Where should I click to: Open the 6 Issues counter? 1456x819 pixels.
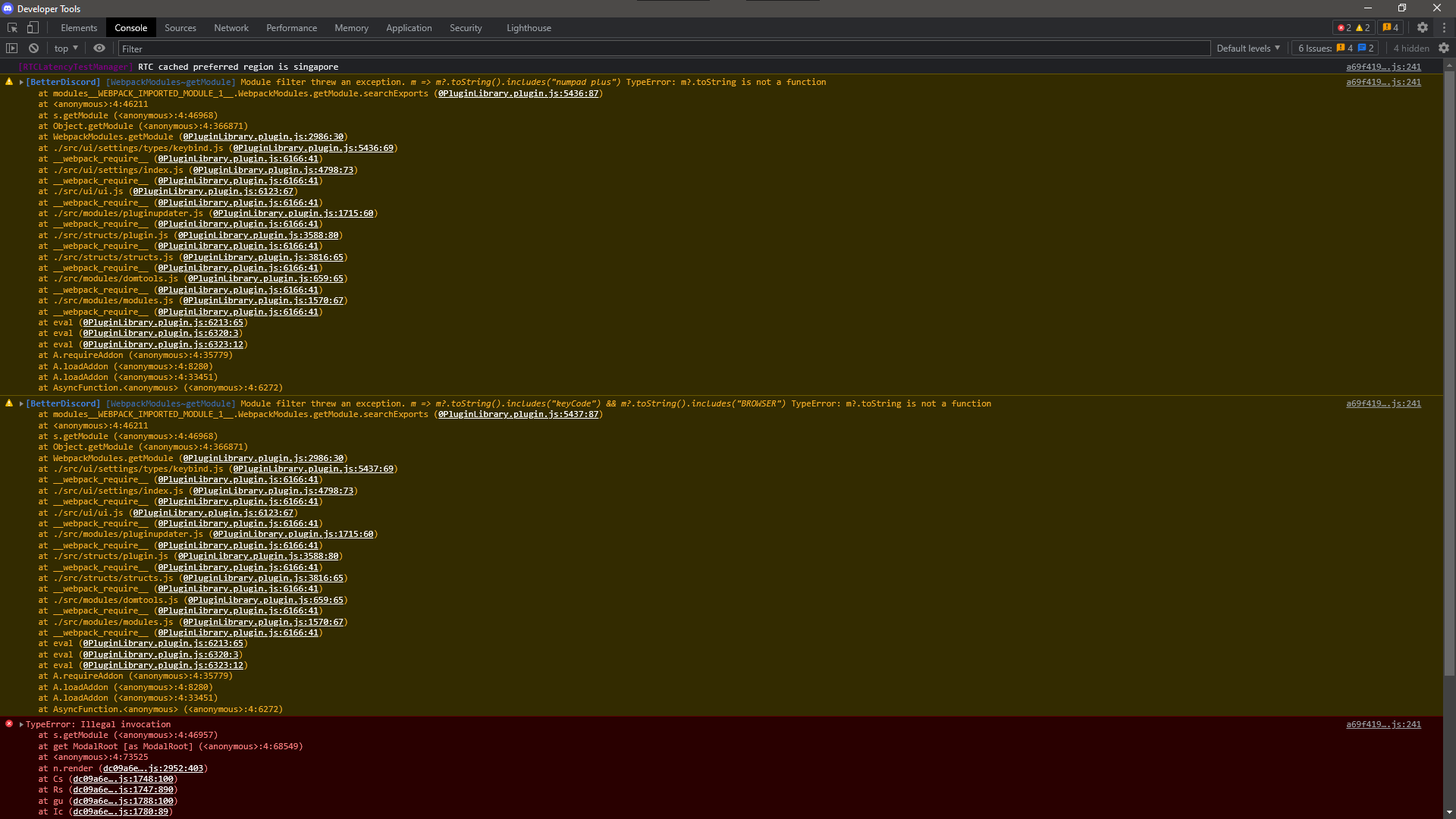click(1335, 49)
